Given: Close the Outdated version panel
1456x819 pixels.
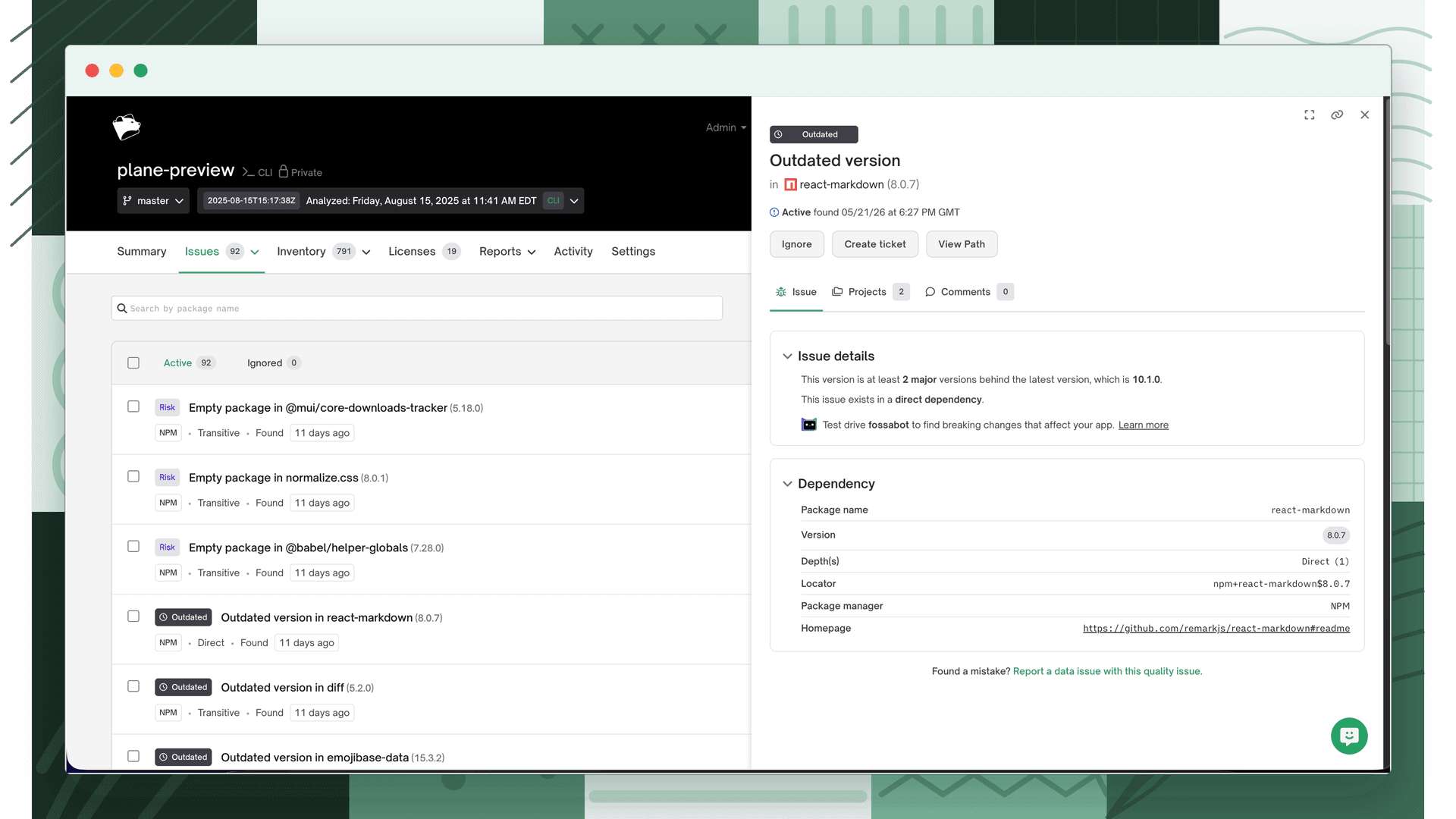Looking at the screenshot, I should pos(1365,115).
